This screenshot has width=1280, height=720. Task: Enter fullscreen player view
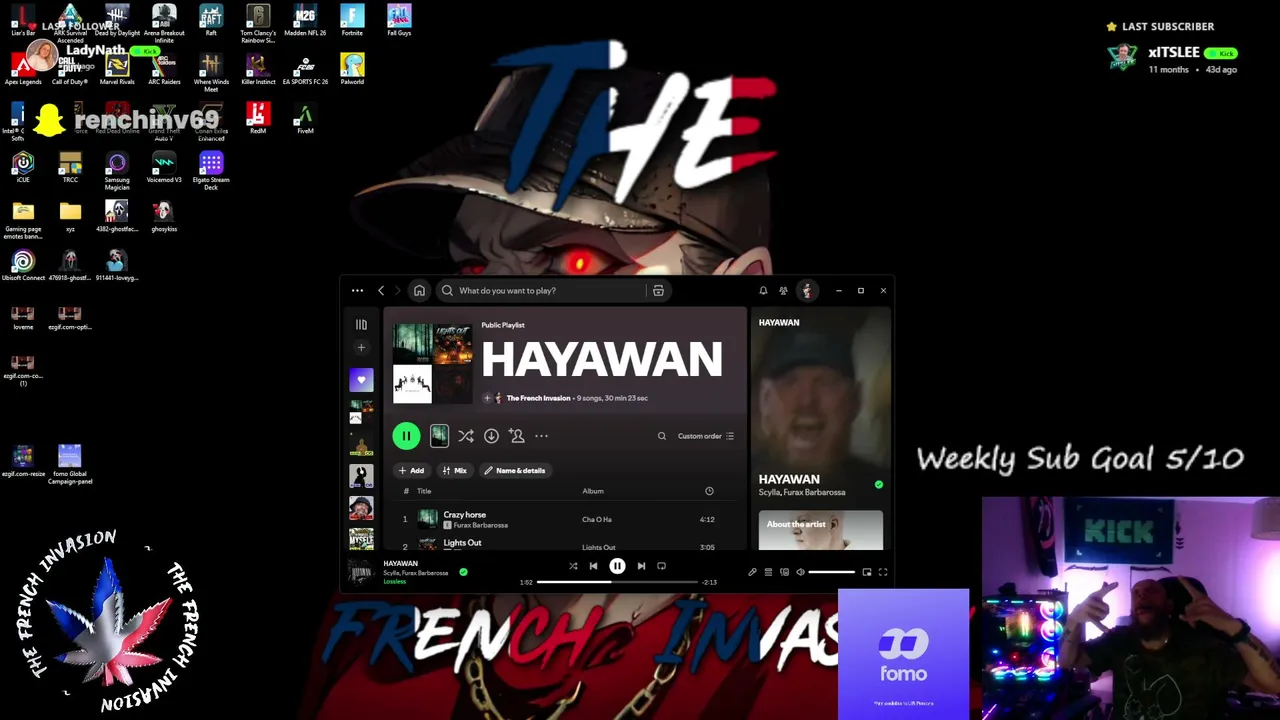coord(883,572)
